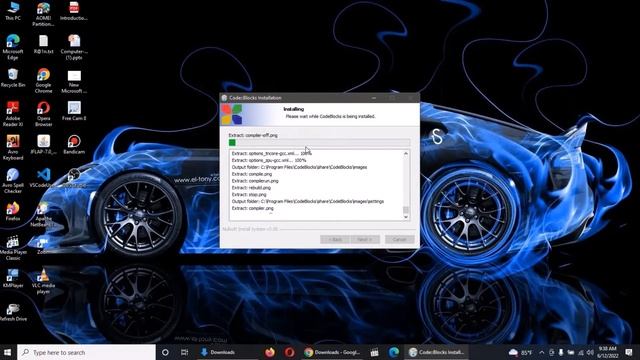640x360 pixels.
Task: Launch Opera Browser desktop shortcut
Action: pyautogui.click(x=43, y=114)
